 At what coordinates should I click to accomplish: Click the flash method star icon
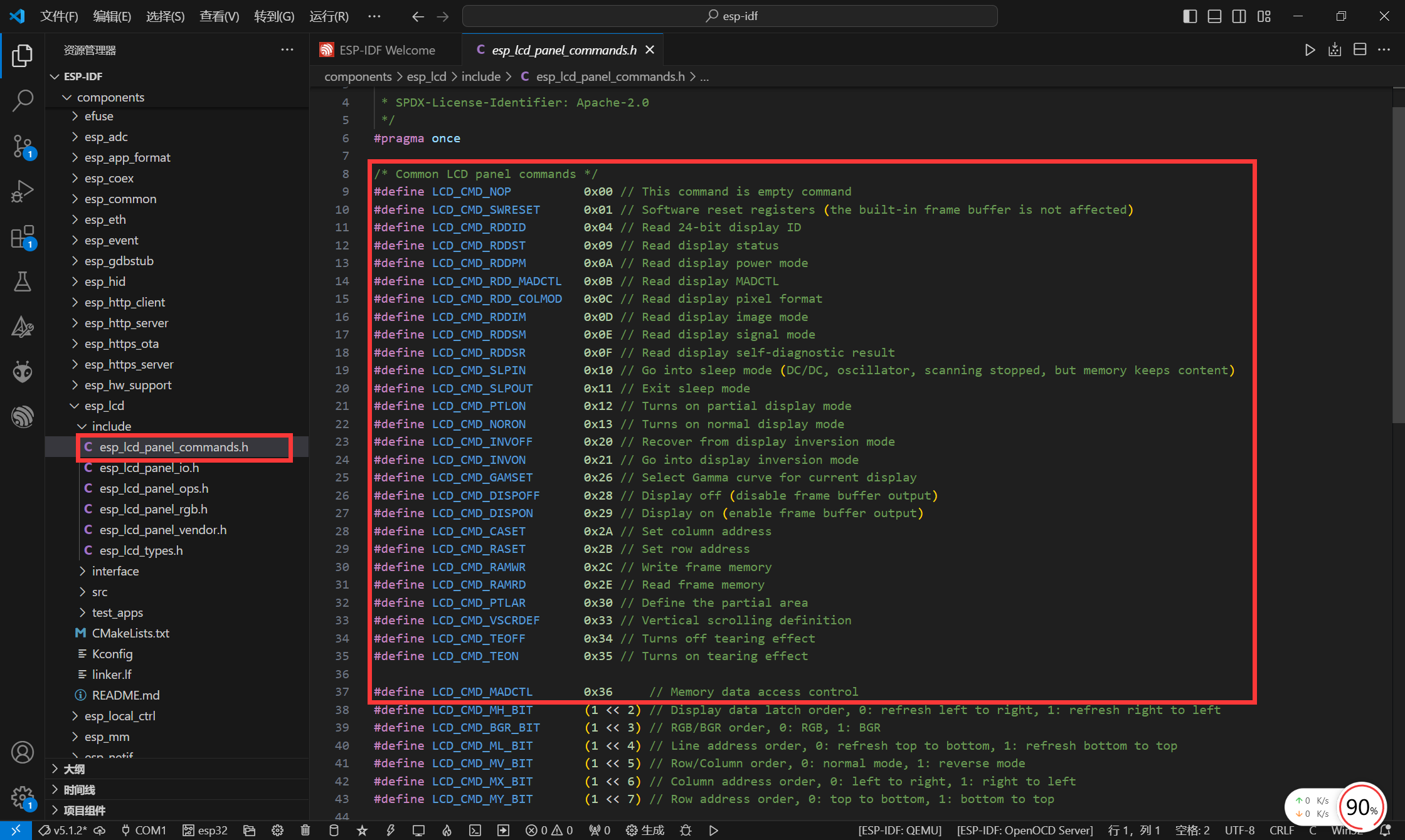(x=362, y=830)
